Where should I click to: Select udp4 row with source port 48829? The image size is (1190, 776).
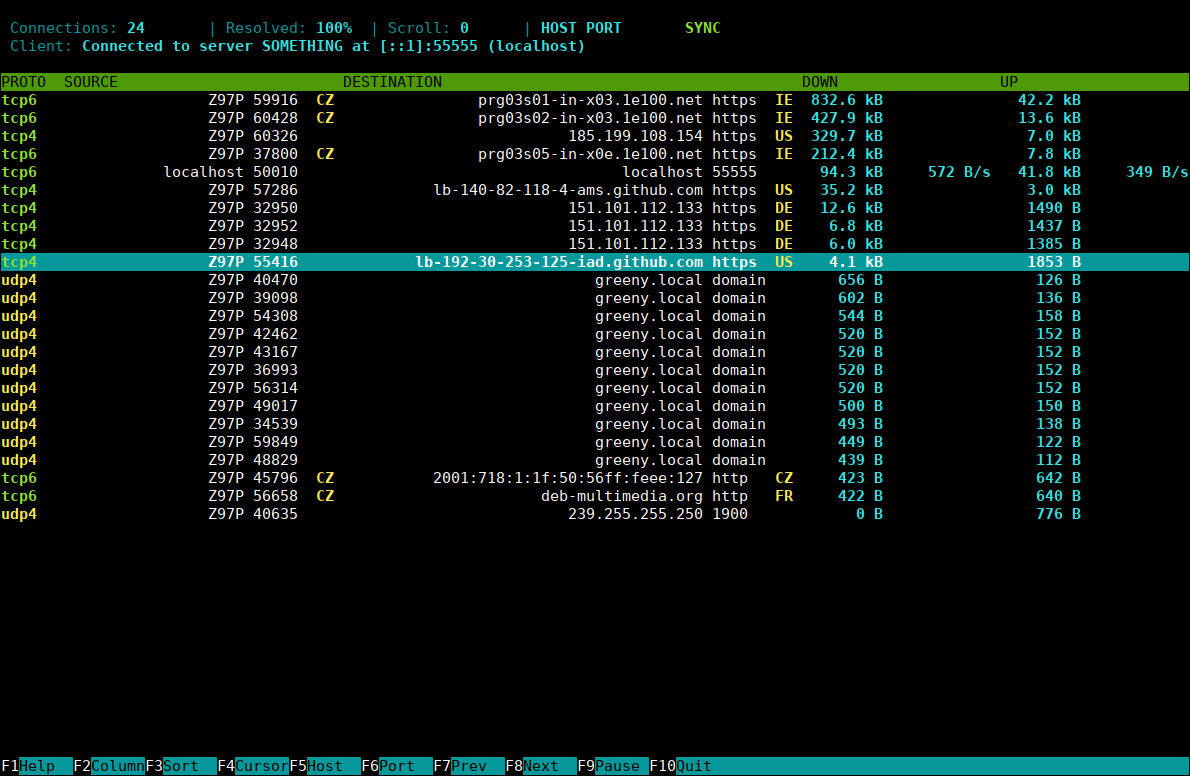coord(595,460)
